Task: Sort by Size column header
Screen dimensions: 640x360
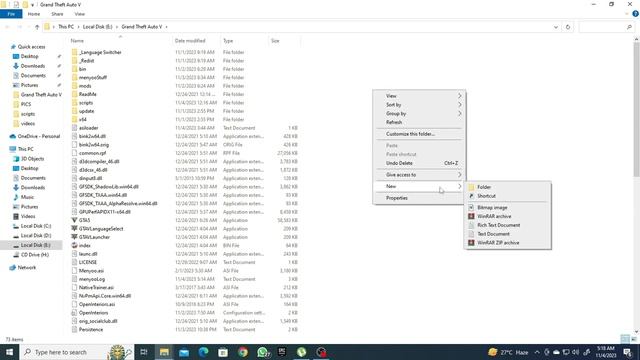Action: 276,41
